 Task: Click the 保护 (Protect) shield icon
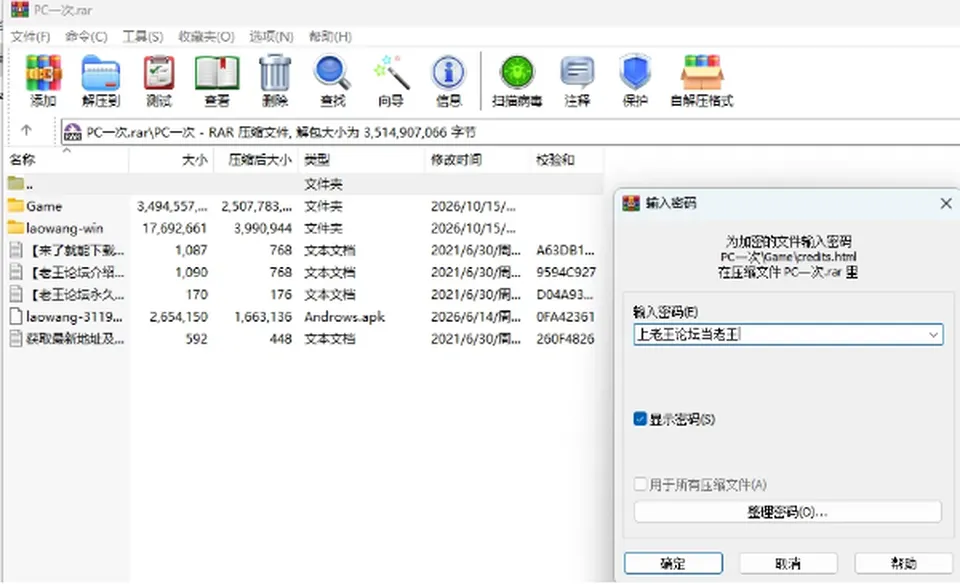(x=635, y=73)
